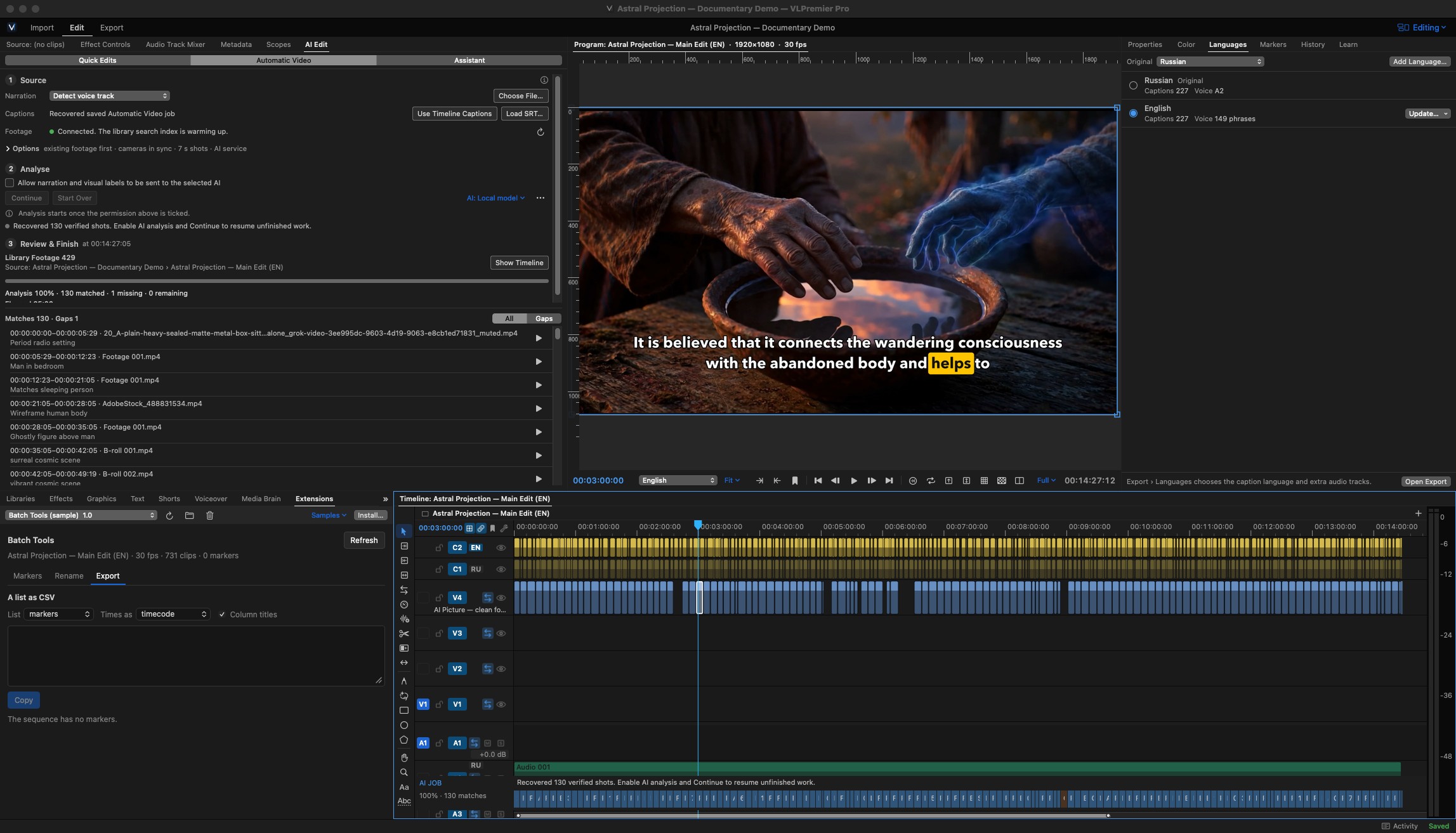Select the Aa Type tool
The image size is (1456, 833).
click(403, 787)
